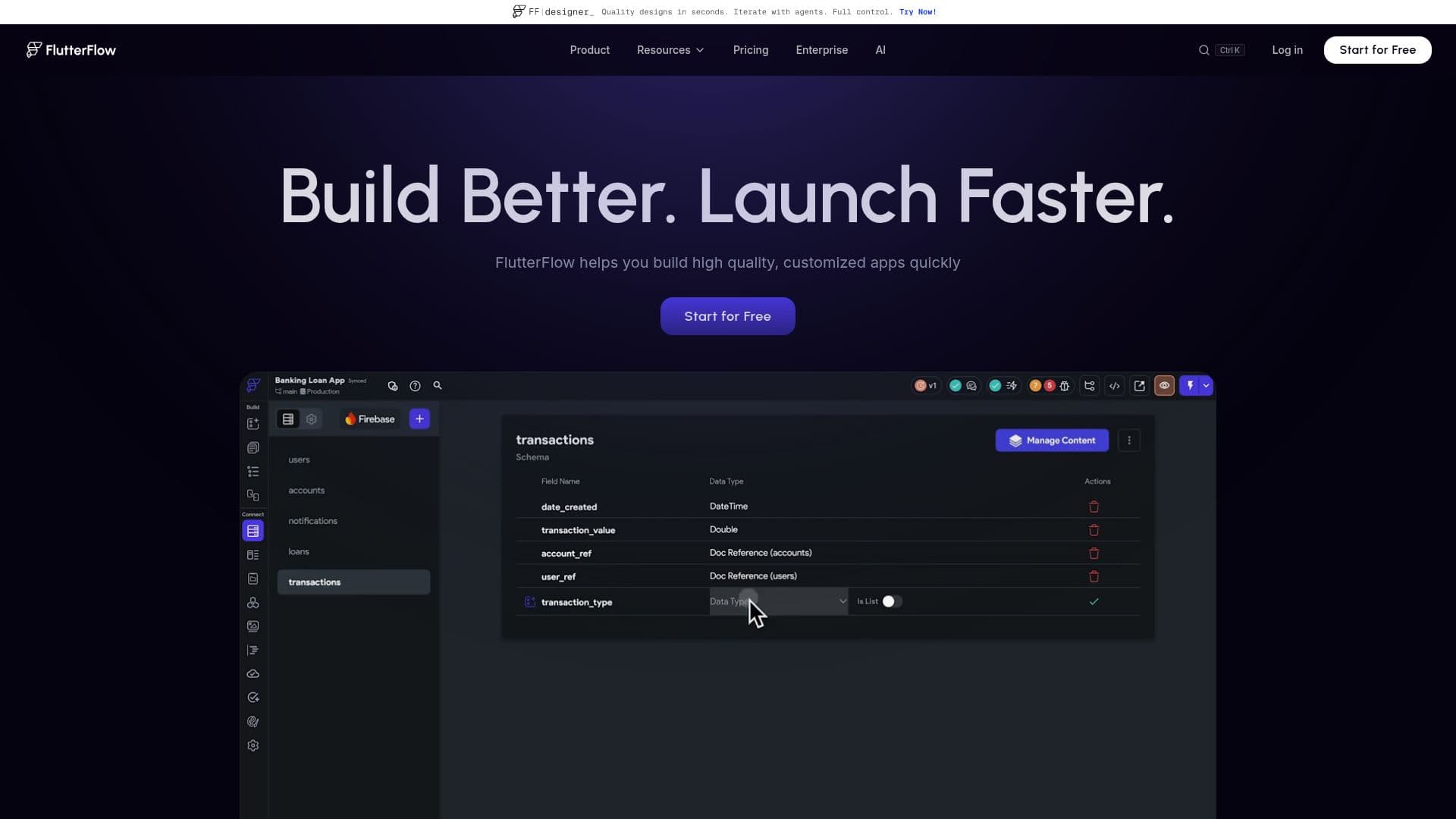Toggle the eye preview button

coord(1165,386)
